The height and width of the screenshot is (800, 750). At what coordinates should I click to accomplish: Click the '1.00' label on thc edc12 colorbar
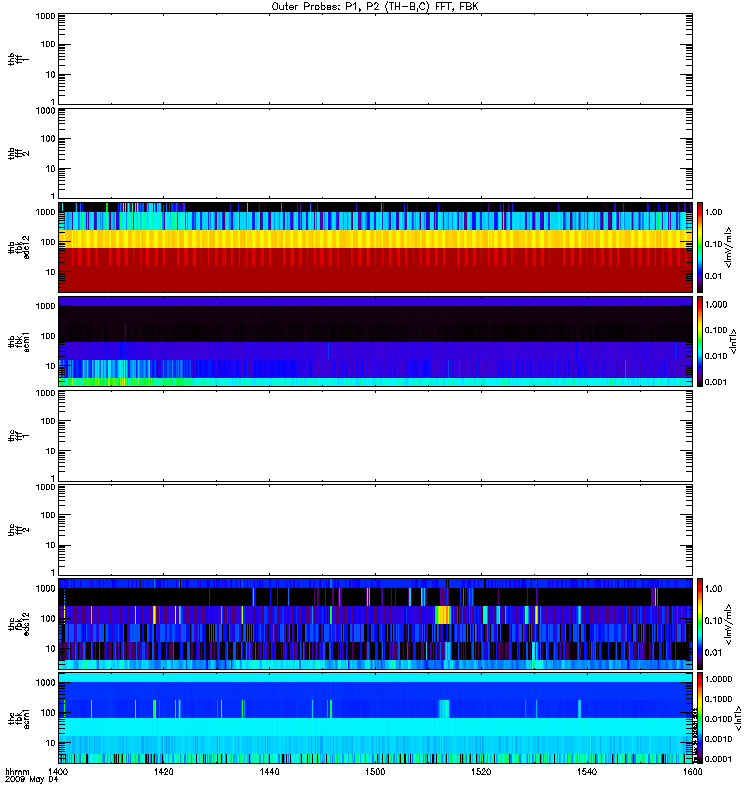[714, 589]
